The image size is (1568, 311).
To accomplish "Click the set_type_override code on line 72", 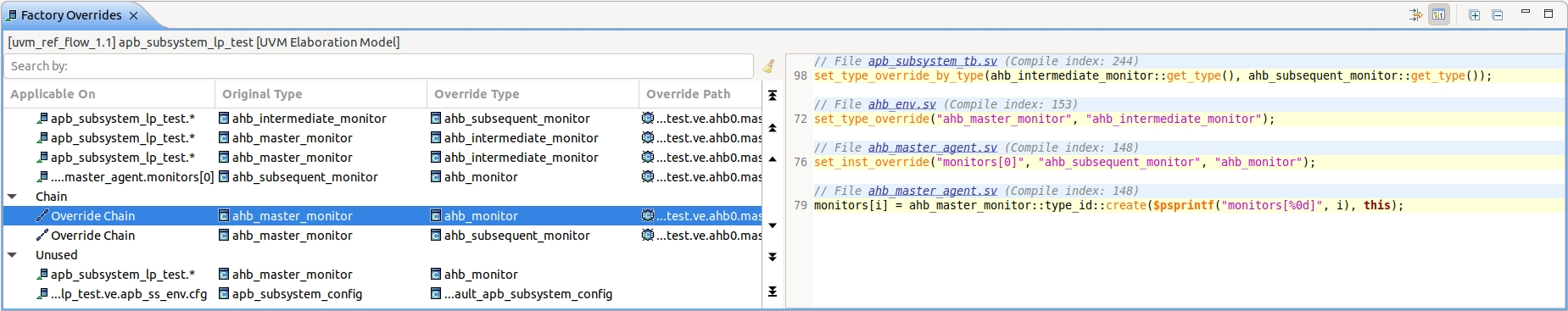I will pos(1044,119).
